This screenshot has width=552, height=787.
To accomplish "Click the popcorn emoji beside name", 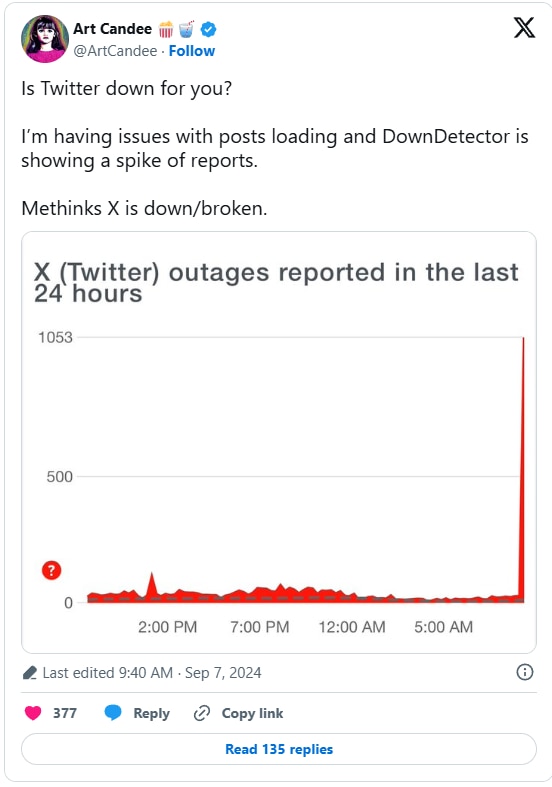I will (x=166, y=30).
